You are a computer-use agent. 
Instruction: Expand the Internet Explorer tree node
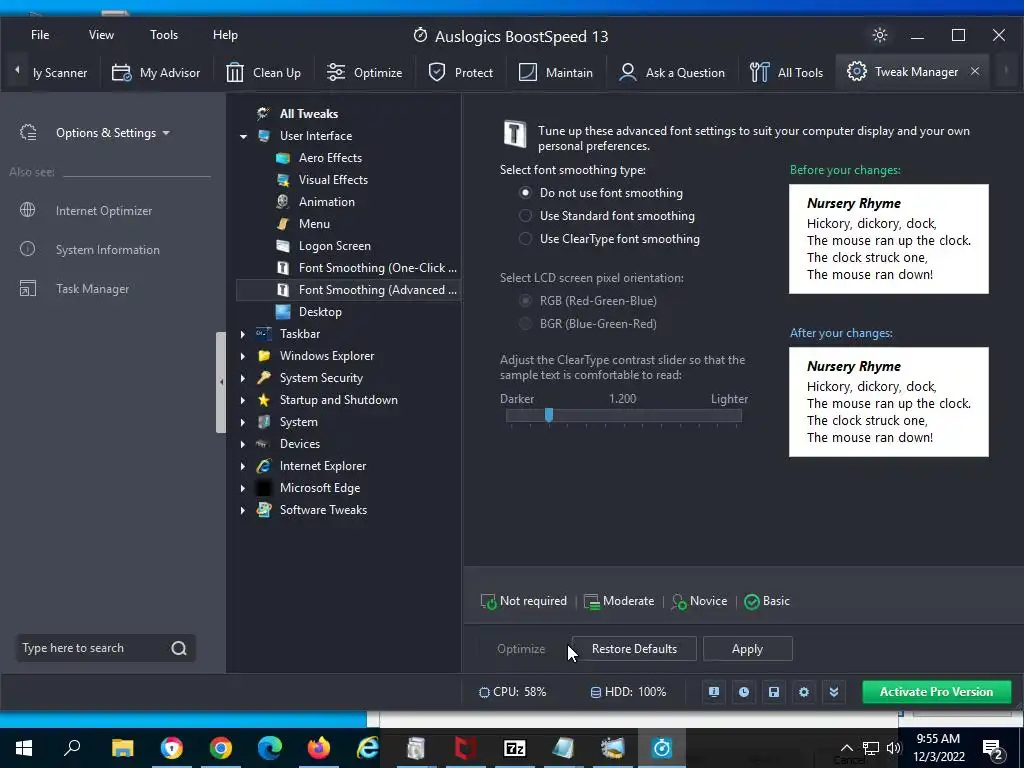243,466
